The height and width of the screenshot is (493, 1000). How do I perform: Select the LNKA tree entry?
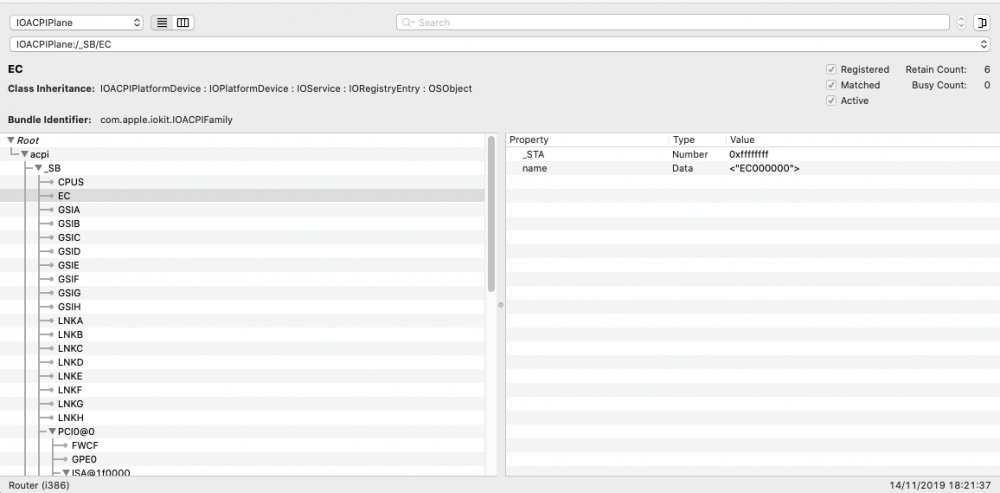70,321
